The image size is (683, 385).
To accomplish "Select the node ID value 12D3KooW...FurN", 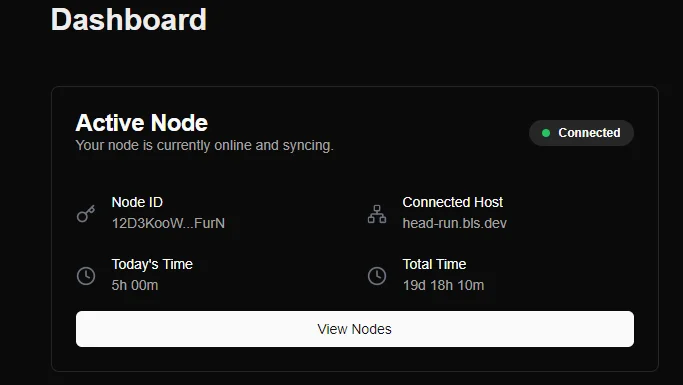I will (168, 223).
